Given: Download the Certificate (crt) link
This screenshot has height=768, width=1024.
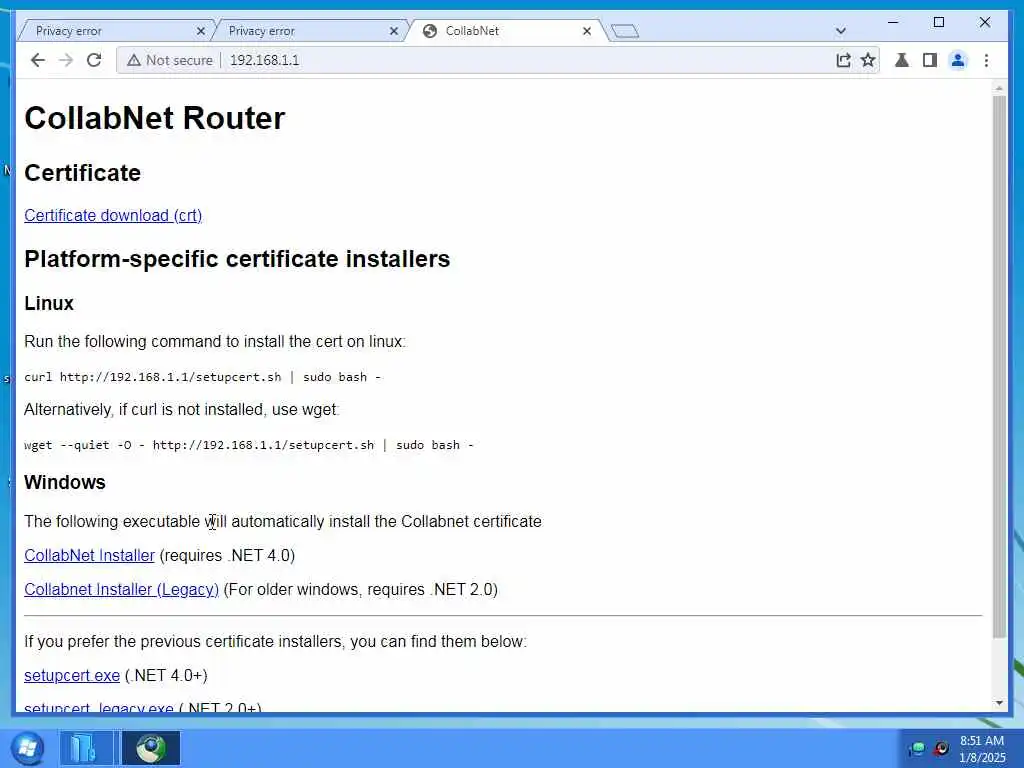Looking at the screenshot, I should tap(113, 216).
